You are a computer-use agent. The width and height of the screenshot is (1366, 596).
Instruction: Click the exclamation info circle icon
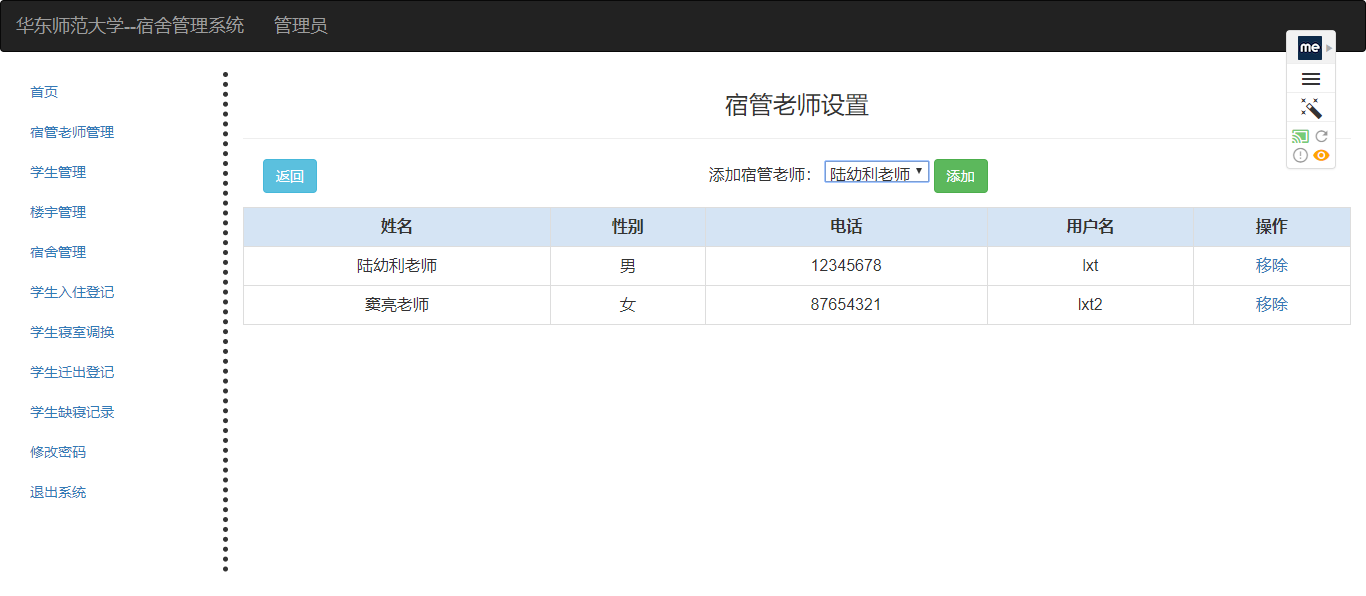point(1300,155)
